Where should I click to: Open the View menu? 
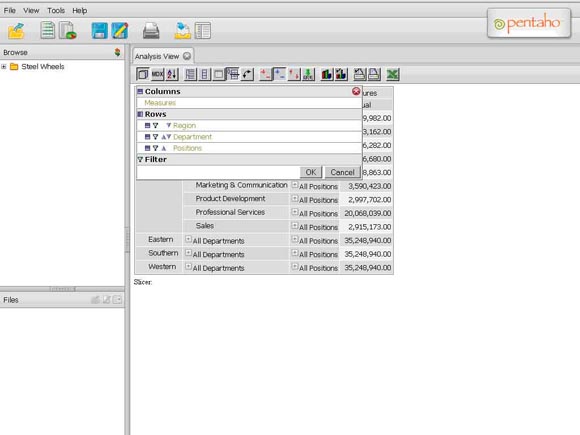[31, 10]
